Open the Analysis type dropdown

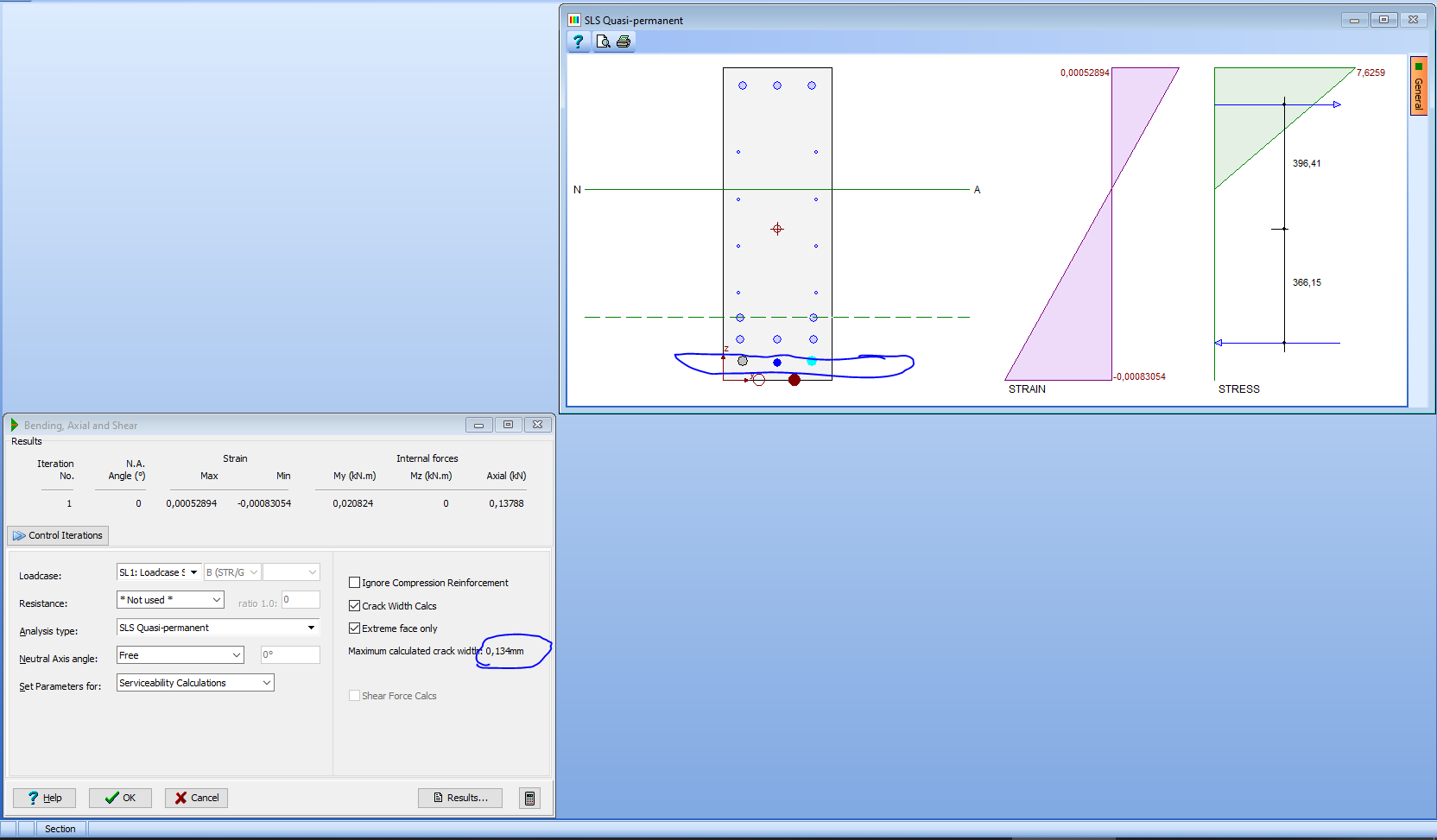click(x=312, y=627)
